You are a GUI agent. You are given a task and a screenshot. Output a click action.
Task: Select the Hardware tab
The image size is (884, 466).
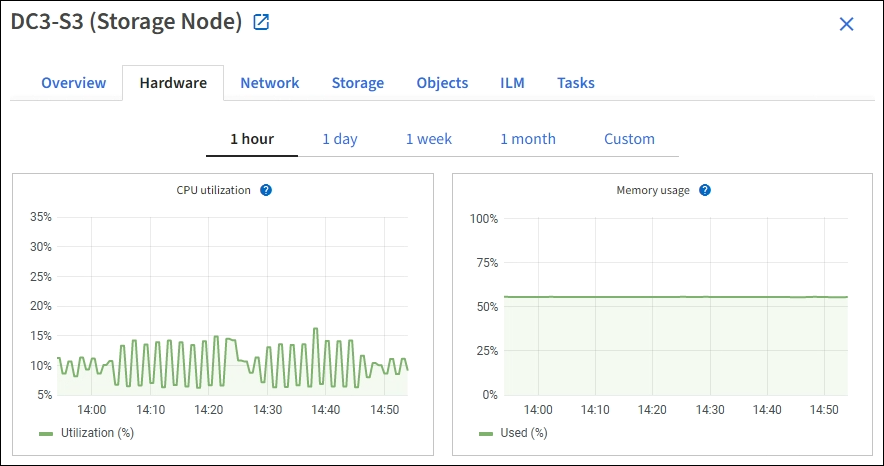(173, 83)
